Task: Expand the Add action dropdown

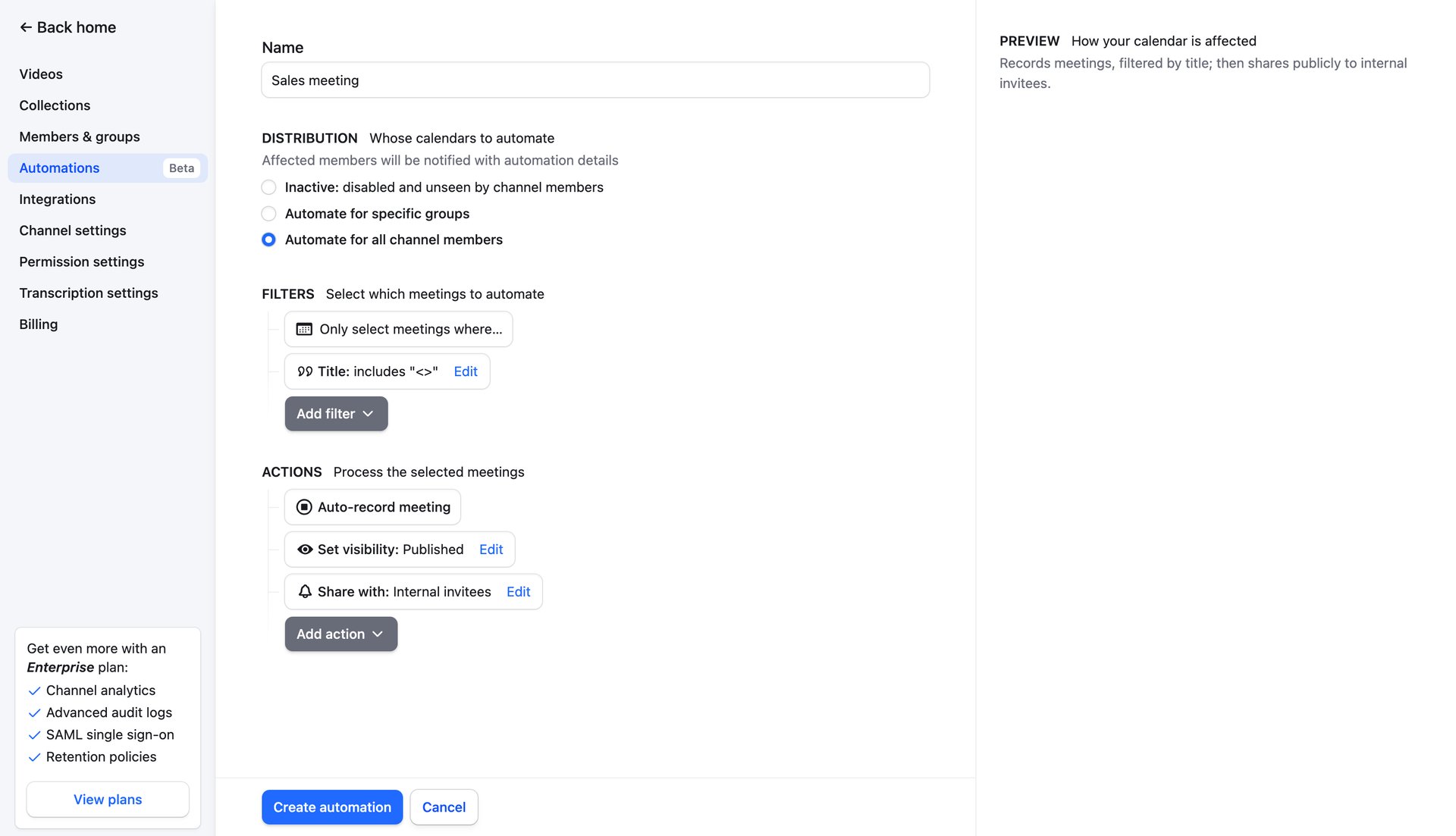Action: [x=340, y=634]
